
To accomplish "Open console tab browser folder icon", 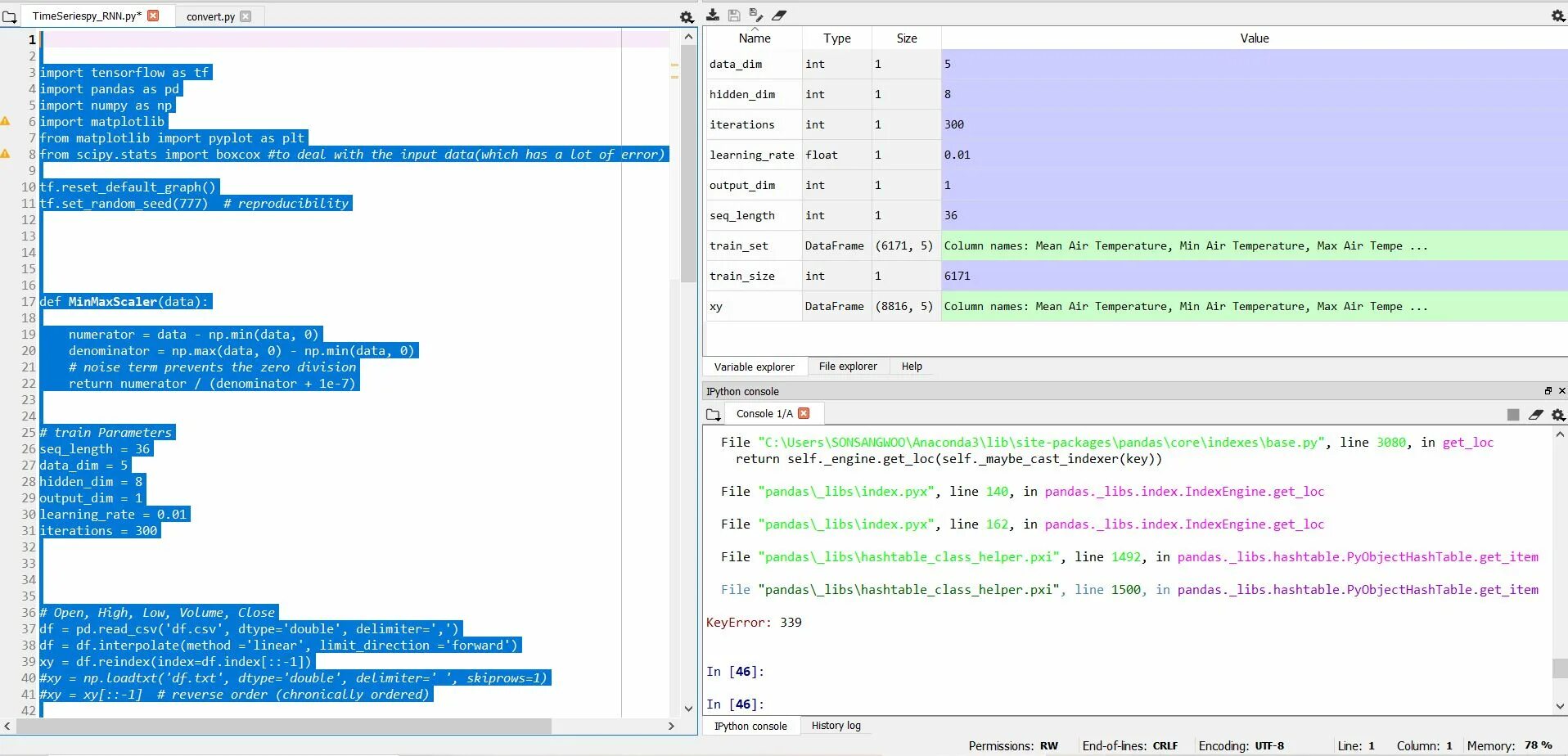I will (714, 414).
